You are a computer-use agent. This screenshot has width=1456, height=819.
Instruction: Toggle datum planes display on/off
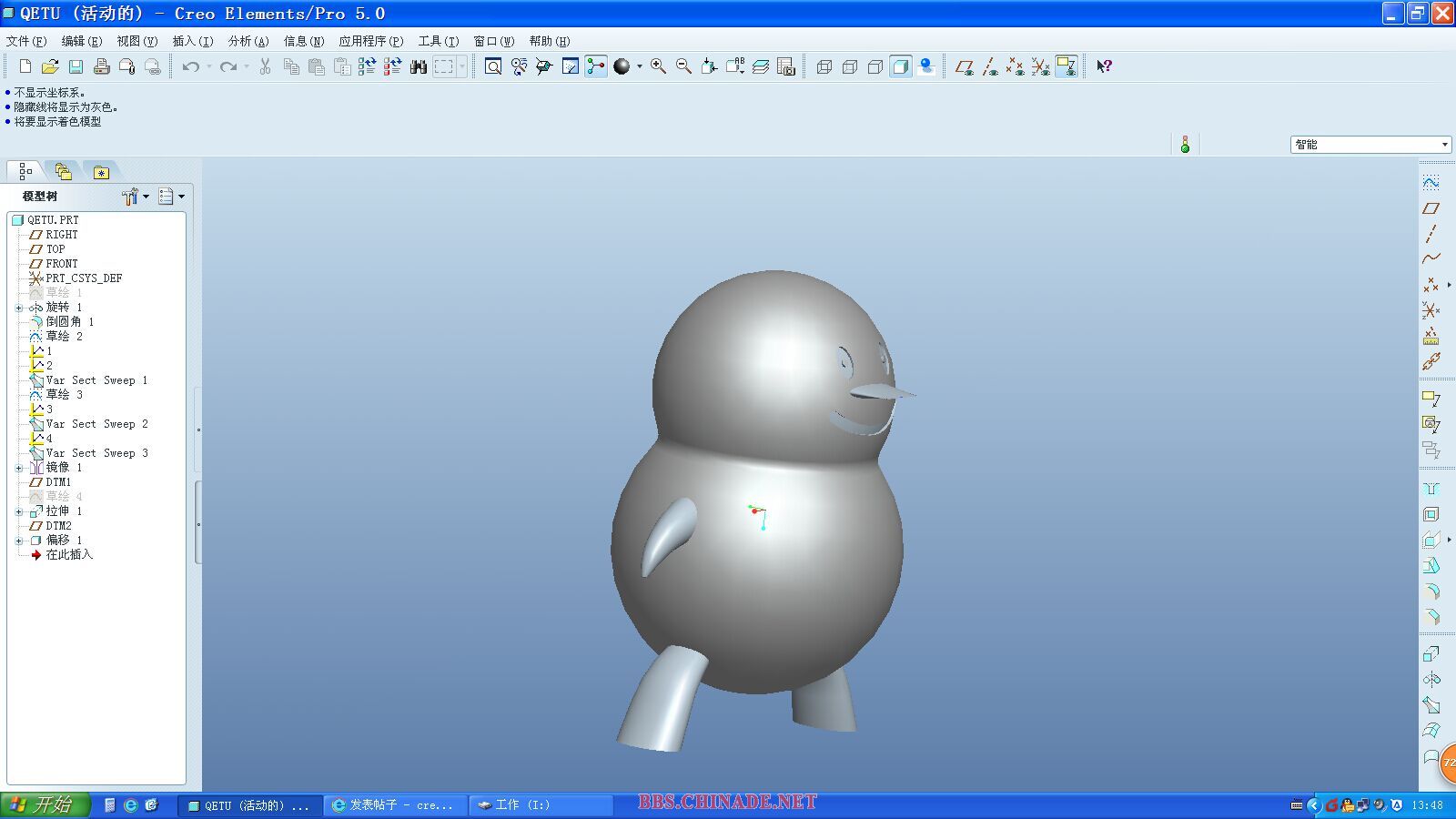click(x=965, y=66)
